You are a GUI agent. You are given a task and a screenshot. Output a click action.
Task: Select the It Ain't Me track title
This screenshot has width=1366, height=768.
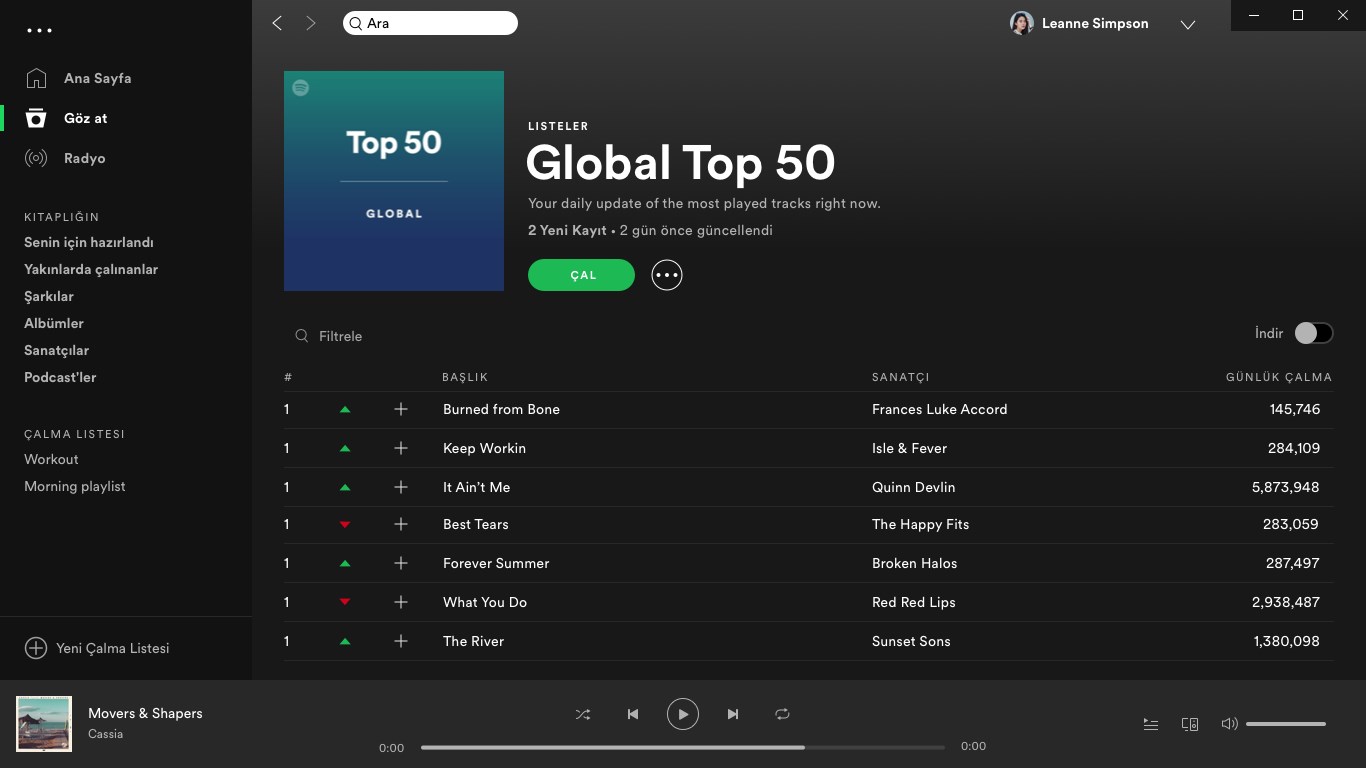click(476, 487)
